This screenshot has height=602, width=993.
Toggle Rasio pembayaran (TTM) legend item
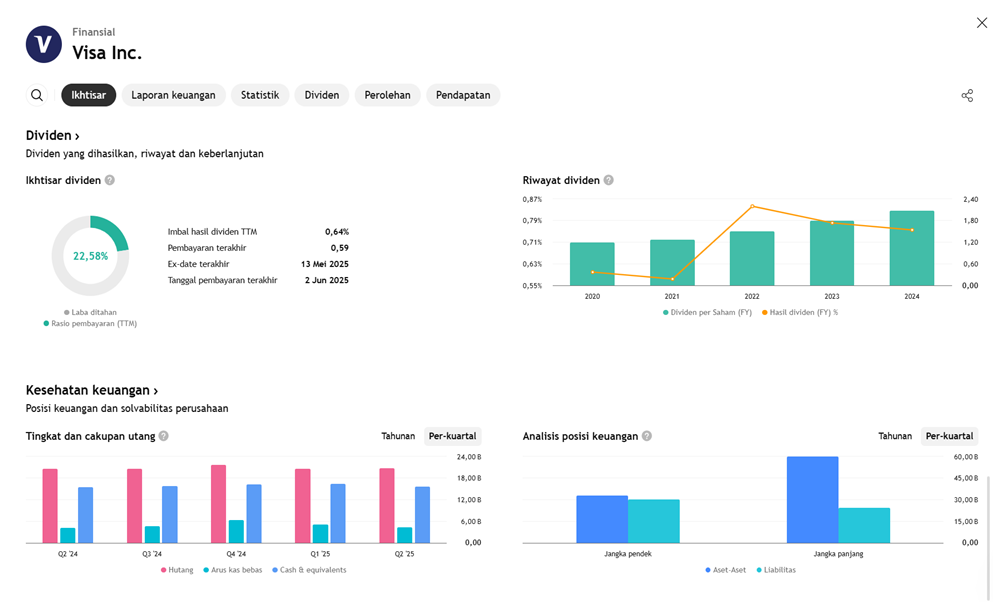click(x=90, y=323)
